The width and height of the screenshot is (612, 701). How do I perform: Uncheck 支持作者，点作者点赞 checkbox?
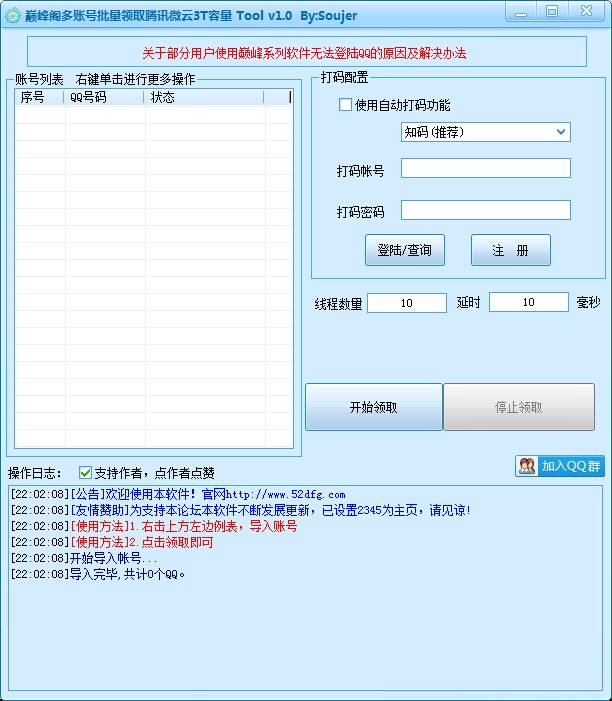[85, 473]
